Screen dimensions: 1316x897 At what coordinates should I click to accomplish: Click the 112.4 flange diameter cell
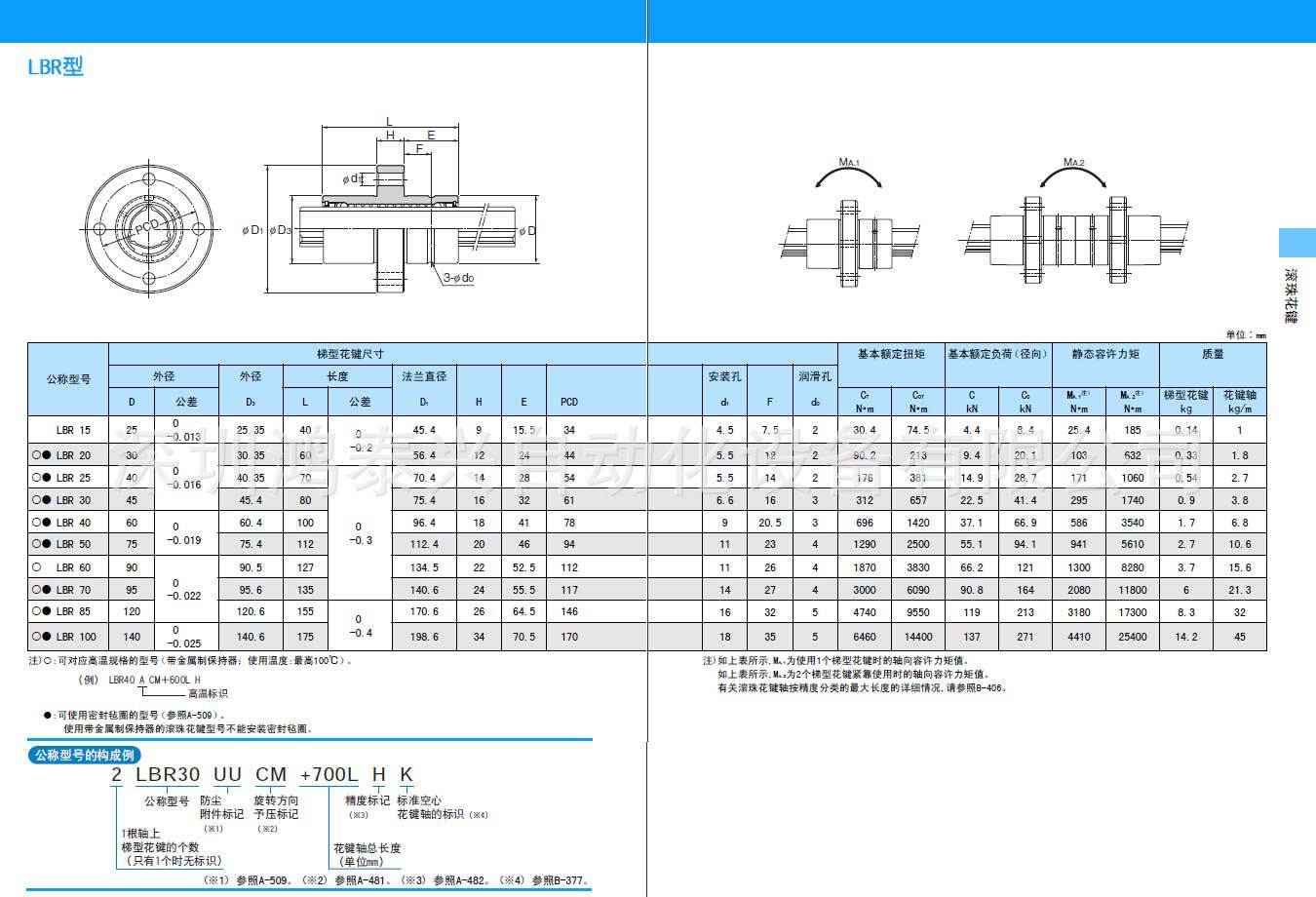coord(425,544)
